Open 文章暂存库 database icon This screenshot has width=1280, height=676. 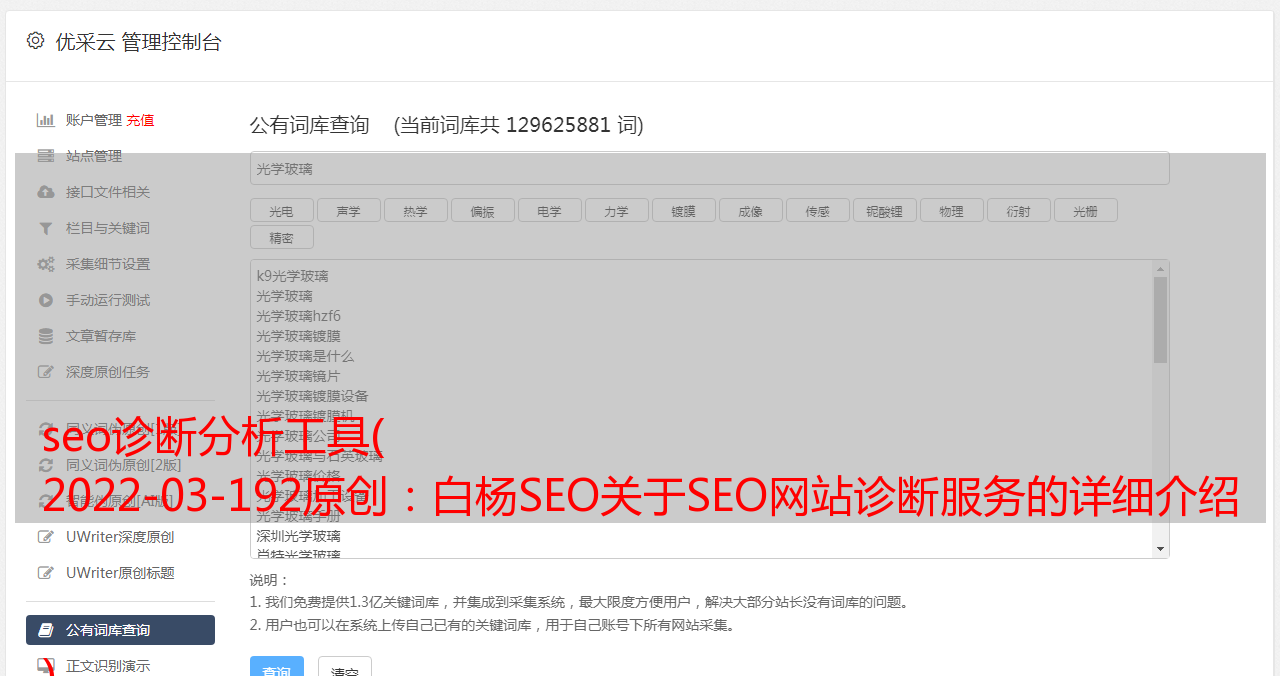tap(46, 336)
